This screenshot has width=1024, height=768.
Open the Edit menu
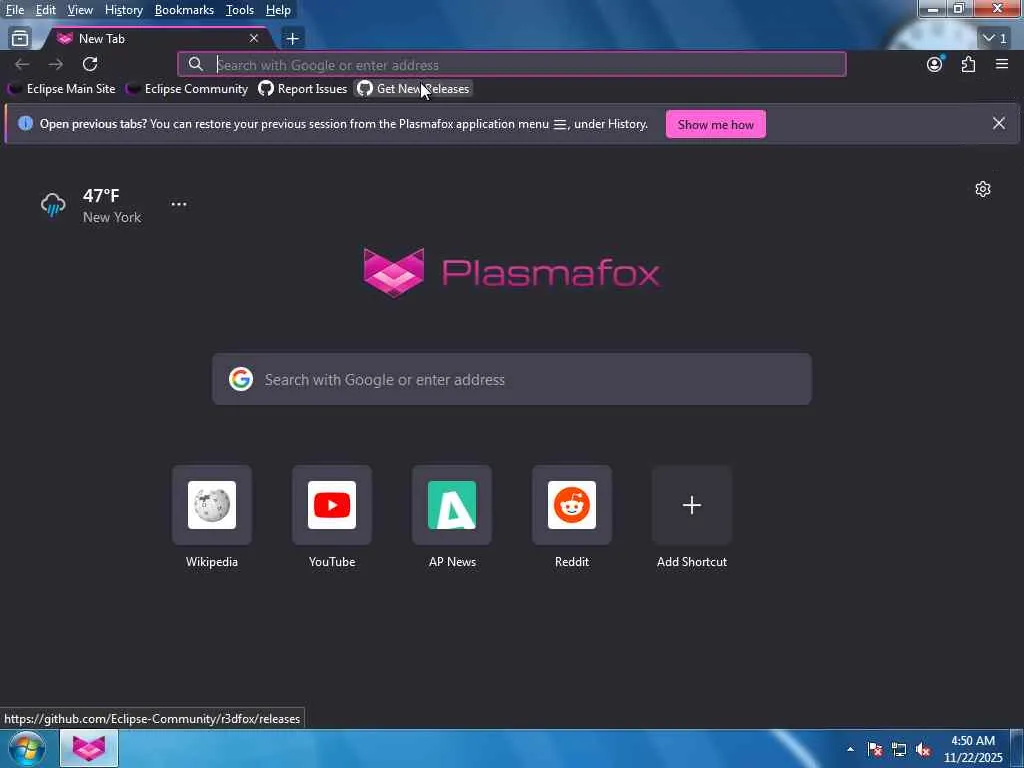tap(46, 10)
